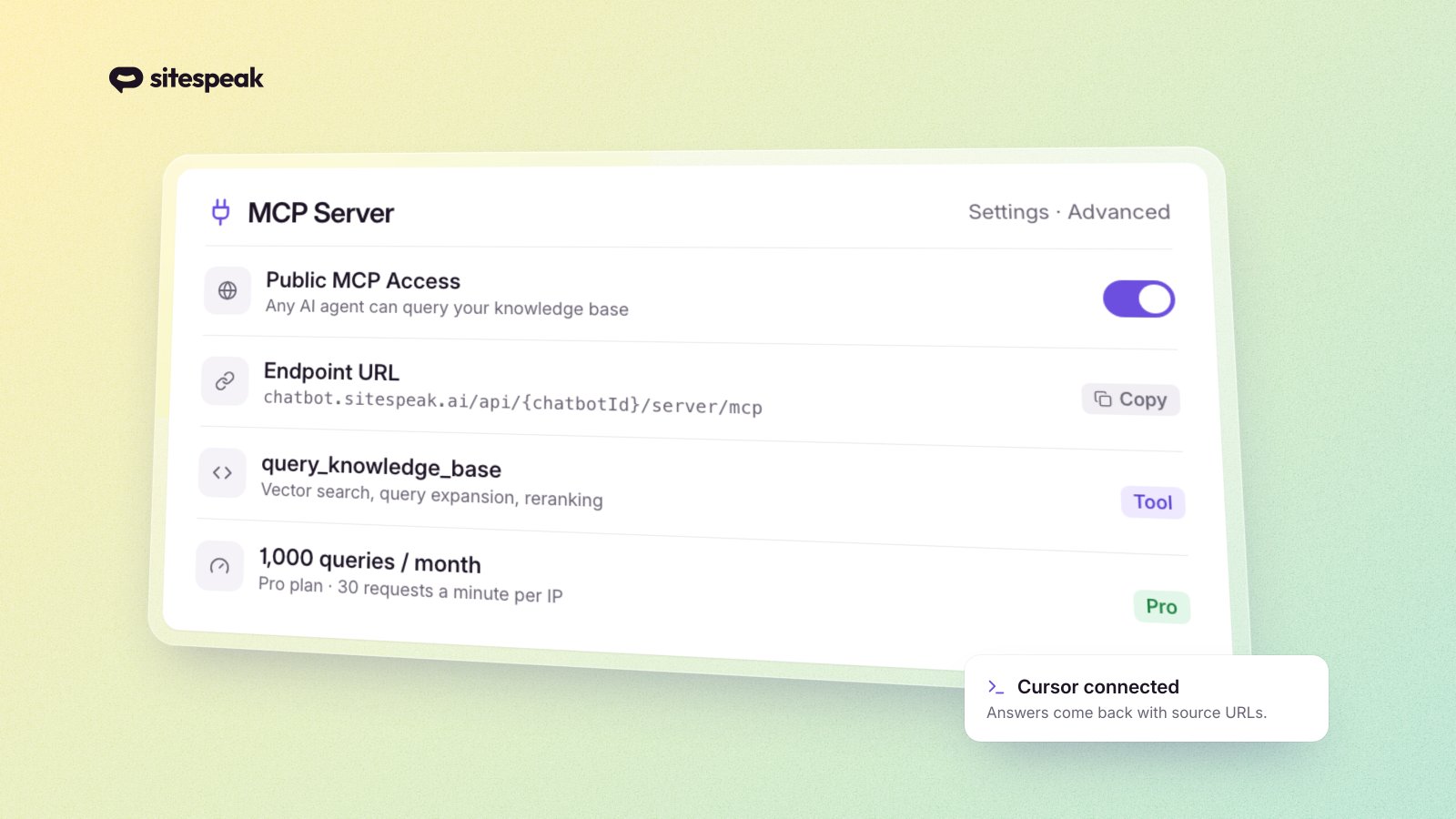
Task: Click 'Pro plan · 30 requests a minute per IP'
Action: [x=410, y=590]
